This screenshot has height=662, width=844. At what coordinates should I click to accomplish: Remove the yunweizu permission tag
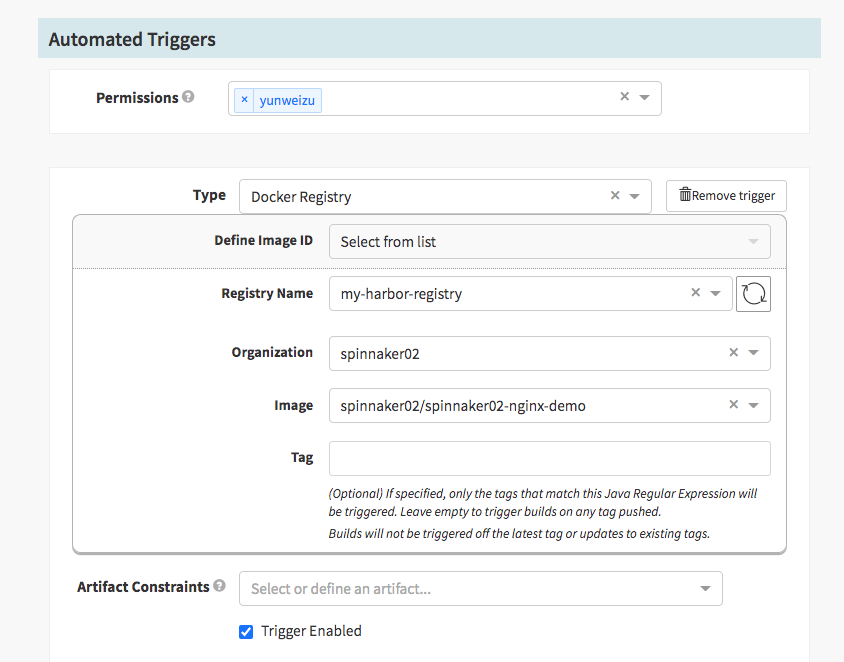click(x=244, y=100)
